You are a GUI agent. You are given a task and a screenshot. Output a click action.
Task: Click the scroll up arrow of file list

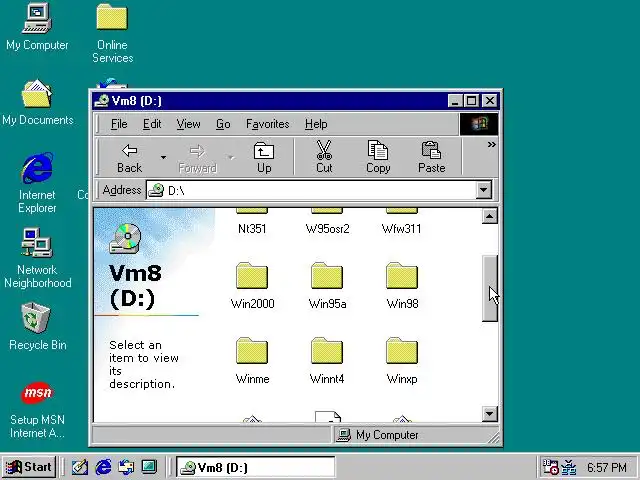pos(490,216)
